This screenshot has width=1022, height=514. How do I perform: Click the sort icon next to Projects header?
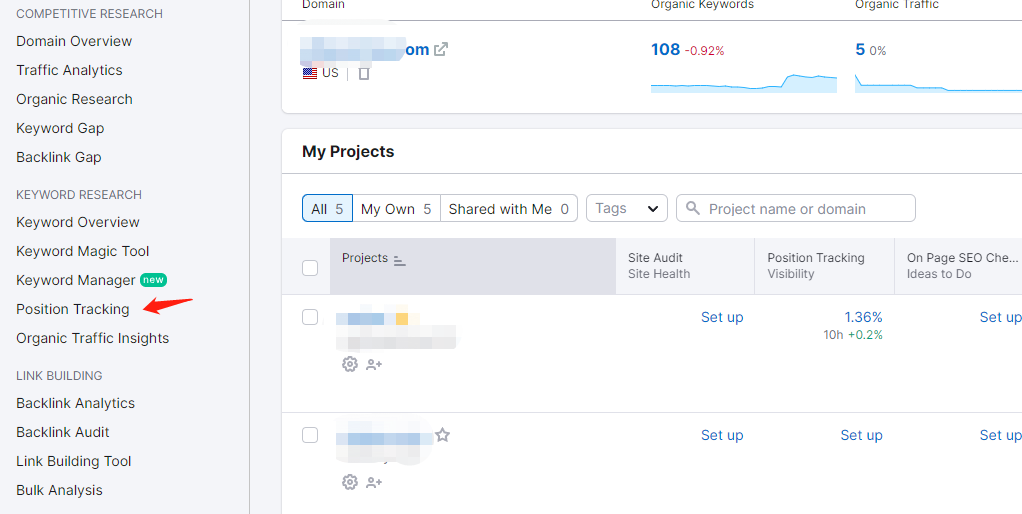(400, 260)
